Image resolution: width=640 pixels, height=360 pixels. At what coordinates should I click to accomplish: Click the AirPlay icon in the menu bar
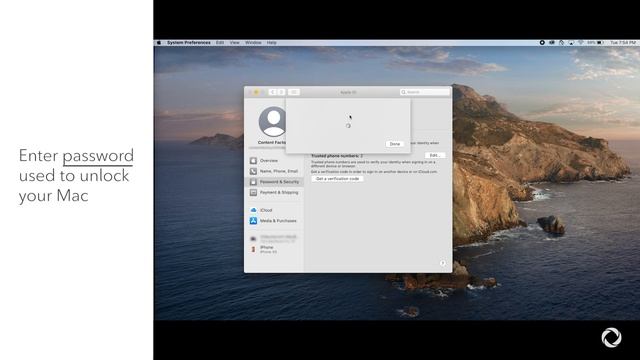pos(571,42)
